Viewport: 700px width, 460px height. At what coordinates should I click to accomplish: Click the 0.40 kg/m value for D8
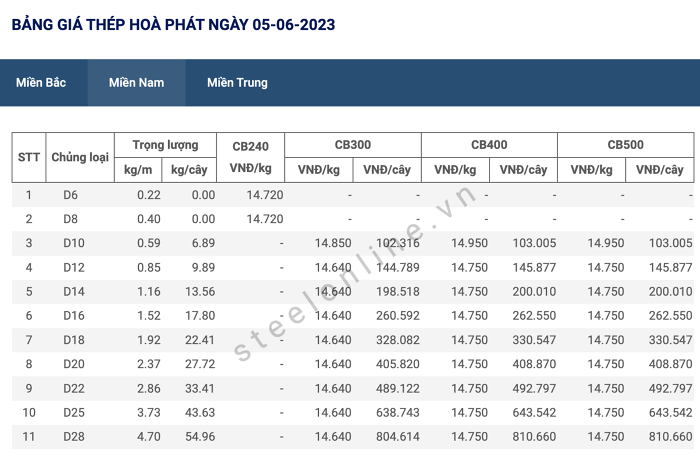tap(149, 219)
